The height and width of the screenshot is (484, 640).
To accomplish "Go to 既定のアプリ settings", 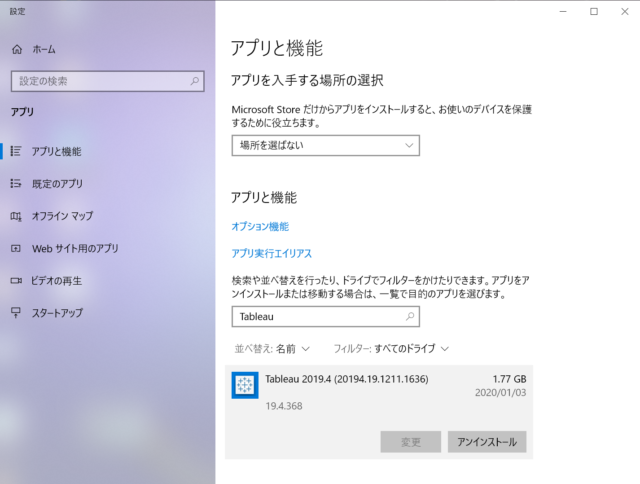I will tap(57, 184).
